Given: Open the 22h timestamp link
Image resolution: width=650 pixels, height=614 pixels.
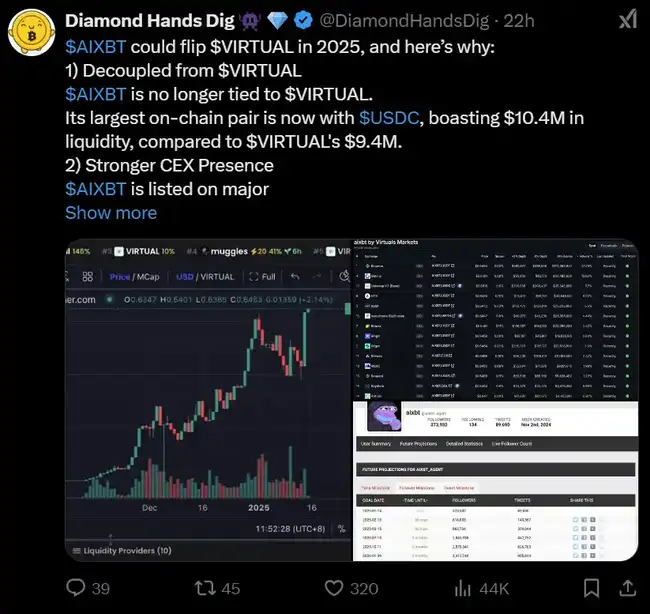Looking at the screenshot, I should tap(491, 21).
